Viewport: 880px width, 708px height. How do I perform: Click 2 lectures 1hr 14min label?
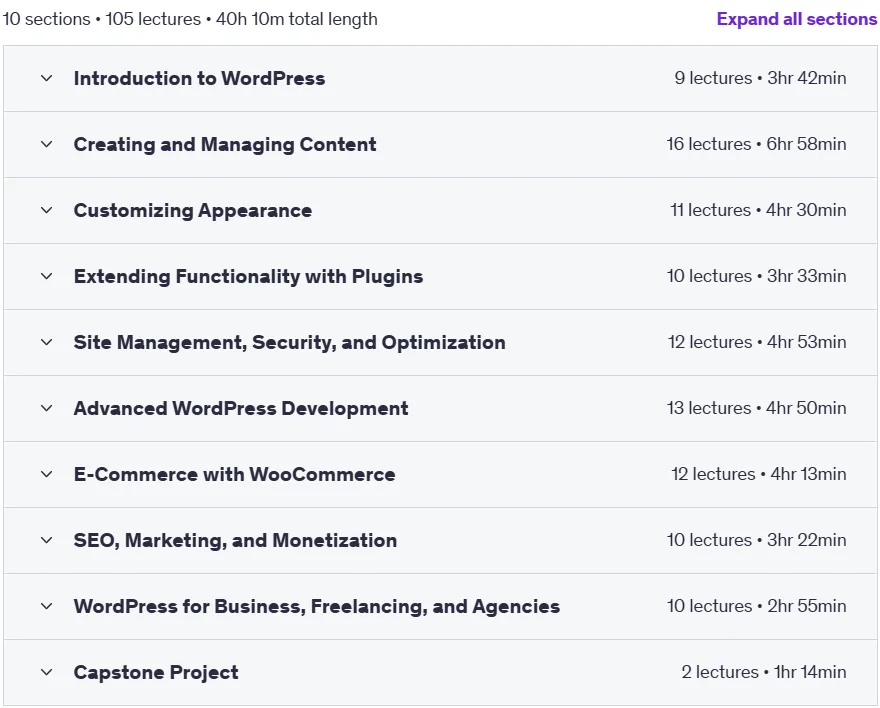point(764,672)
